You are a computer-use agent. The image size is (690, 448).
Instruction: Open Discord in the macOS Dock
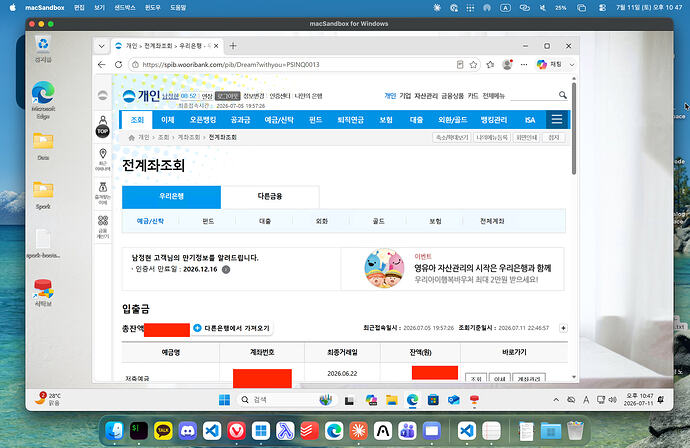(x=187, y=431)
